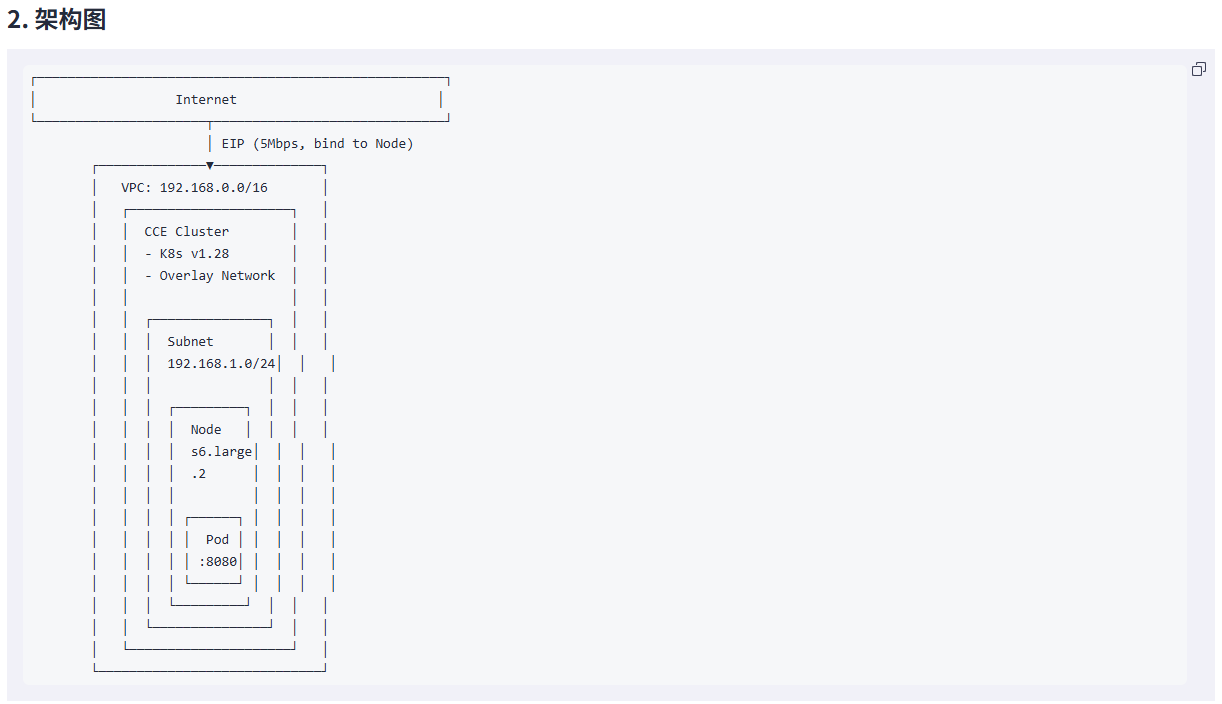Click the "bind to Node)" portion of the EIP text
This screenshot has height=704, width=1222.
coord(364,144)
